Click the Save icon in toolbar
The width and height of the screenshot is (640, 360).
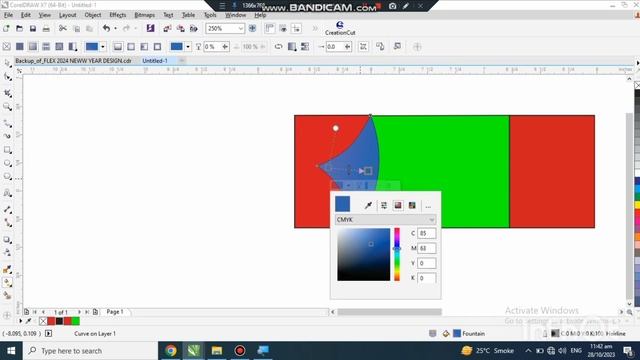33,29
